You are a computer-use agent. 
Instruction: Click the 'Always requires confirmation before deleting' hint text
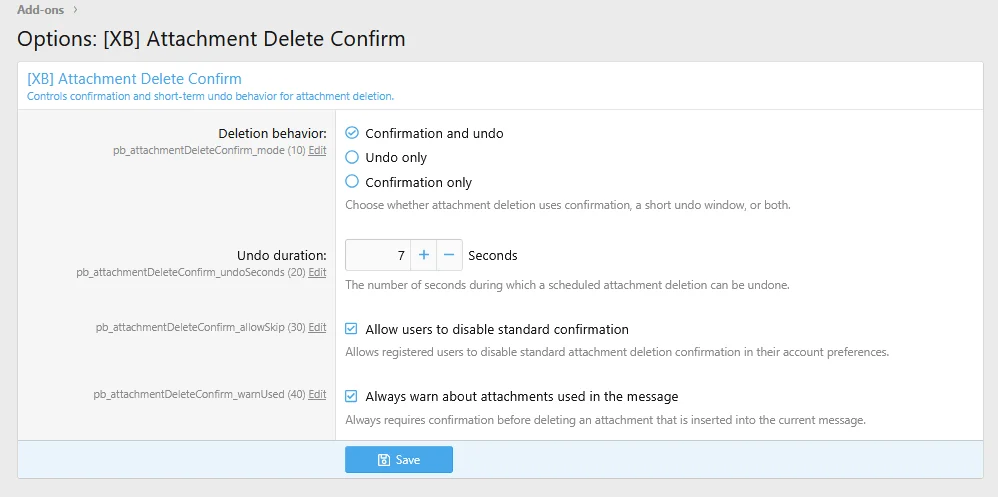pos(606,420)
